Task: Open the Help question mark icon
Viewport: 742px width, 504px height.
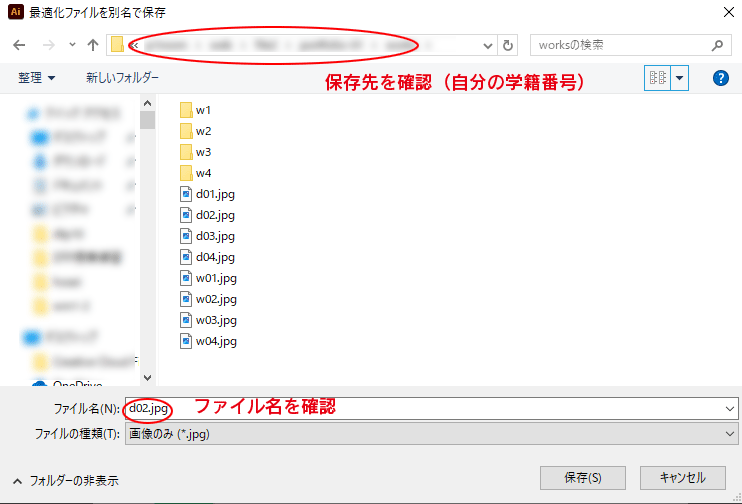Action: 720,78
